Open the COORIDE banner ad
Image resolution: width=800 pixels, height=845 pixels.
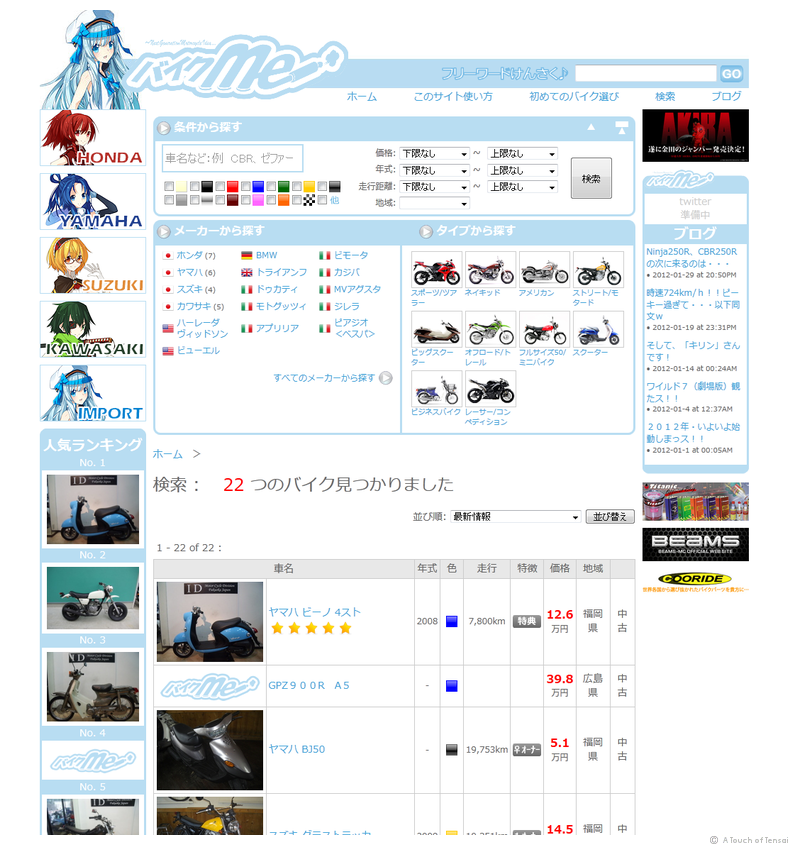pyautogui.click(x=695, y=582)
